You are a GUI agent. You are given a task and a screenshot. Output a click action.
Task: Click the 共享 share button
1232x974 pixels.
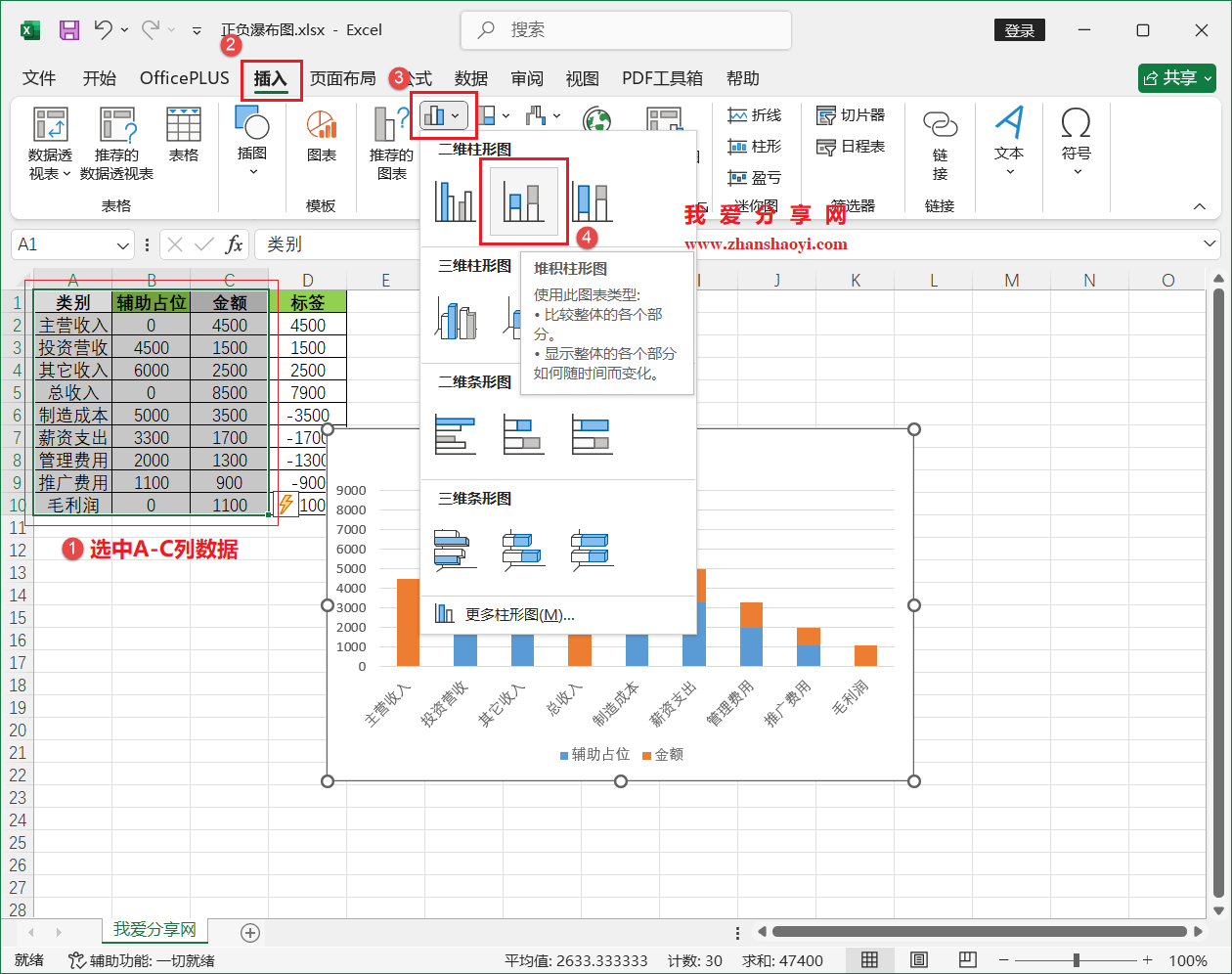pyautogui.click(x=1176, y=78)
